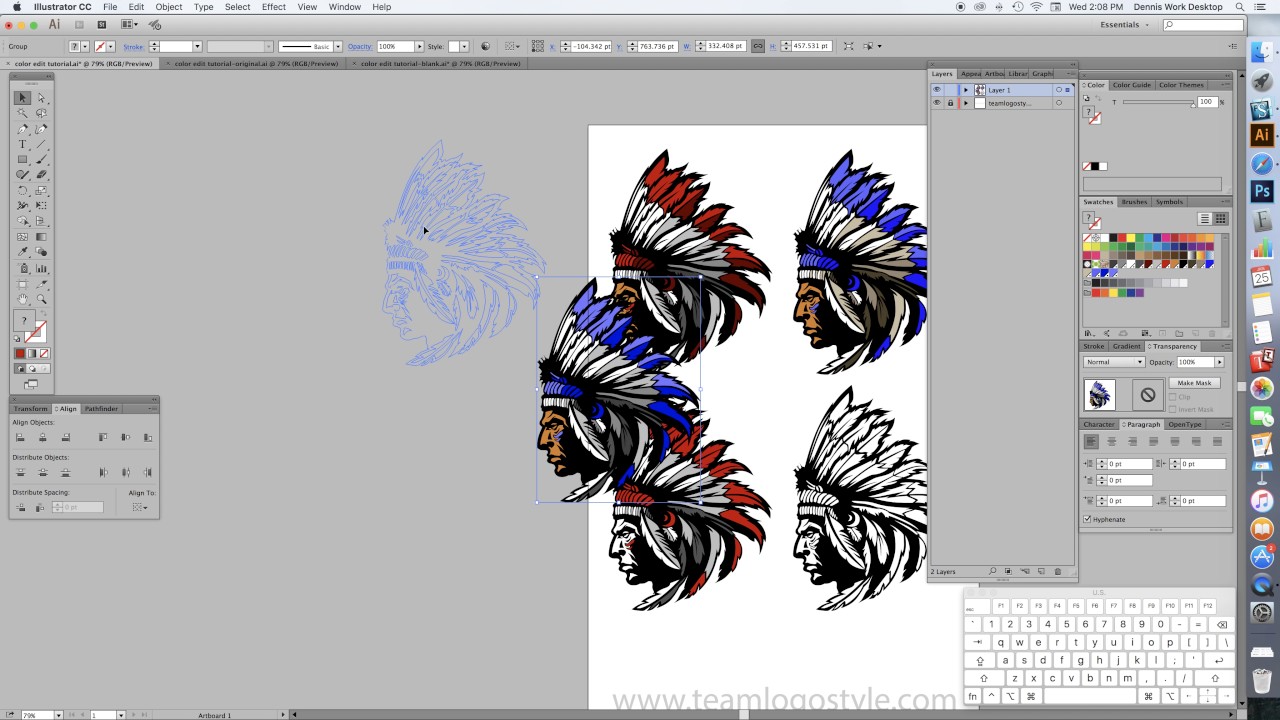
Task: Open the control bar Opacity value arrow
Action: click(x=419, y=46)
